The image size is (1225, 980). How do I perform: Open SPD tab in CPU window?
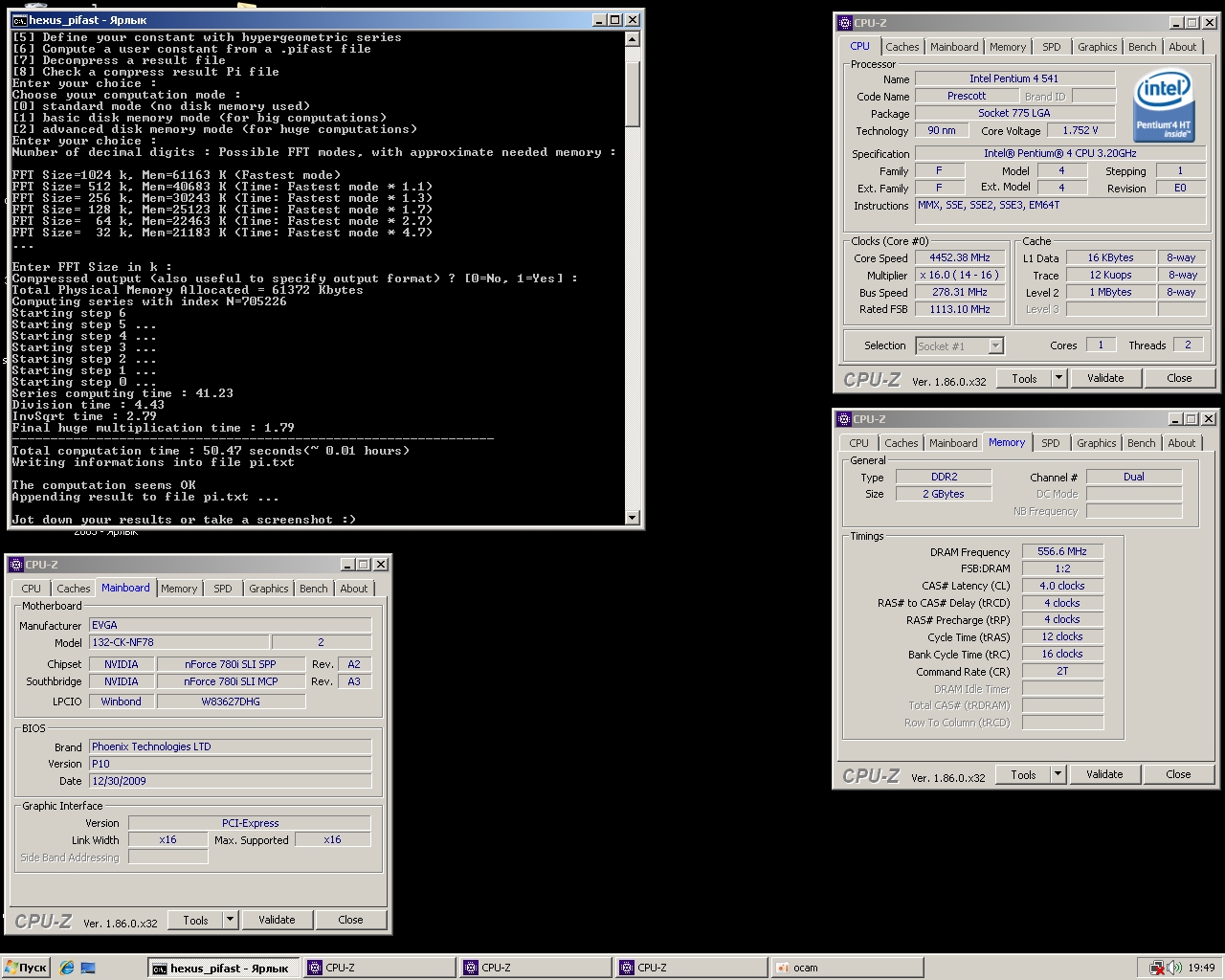pyautogui.click(x=1052, y=47)
